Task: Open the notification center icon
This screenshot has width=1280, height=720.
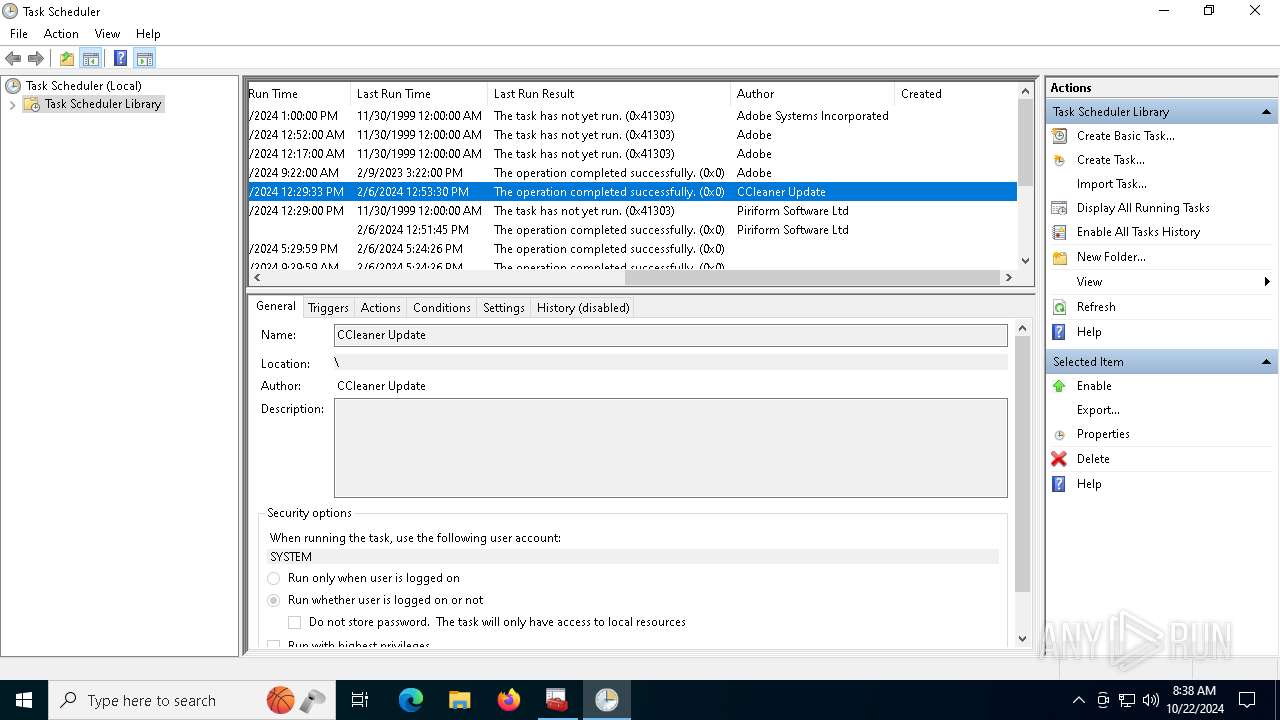Action: tap(1247, 700)
